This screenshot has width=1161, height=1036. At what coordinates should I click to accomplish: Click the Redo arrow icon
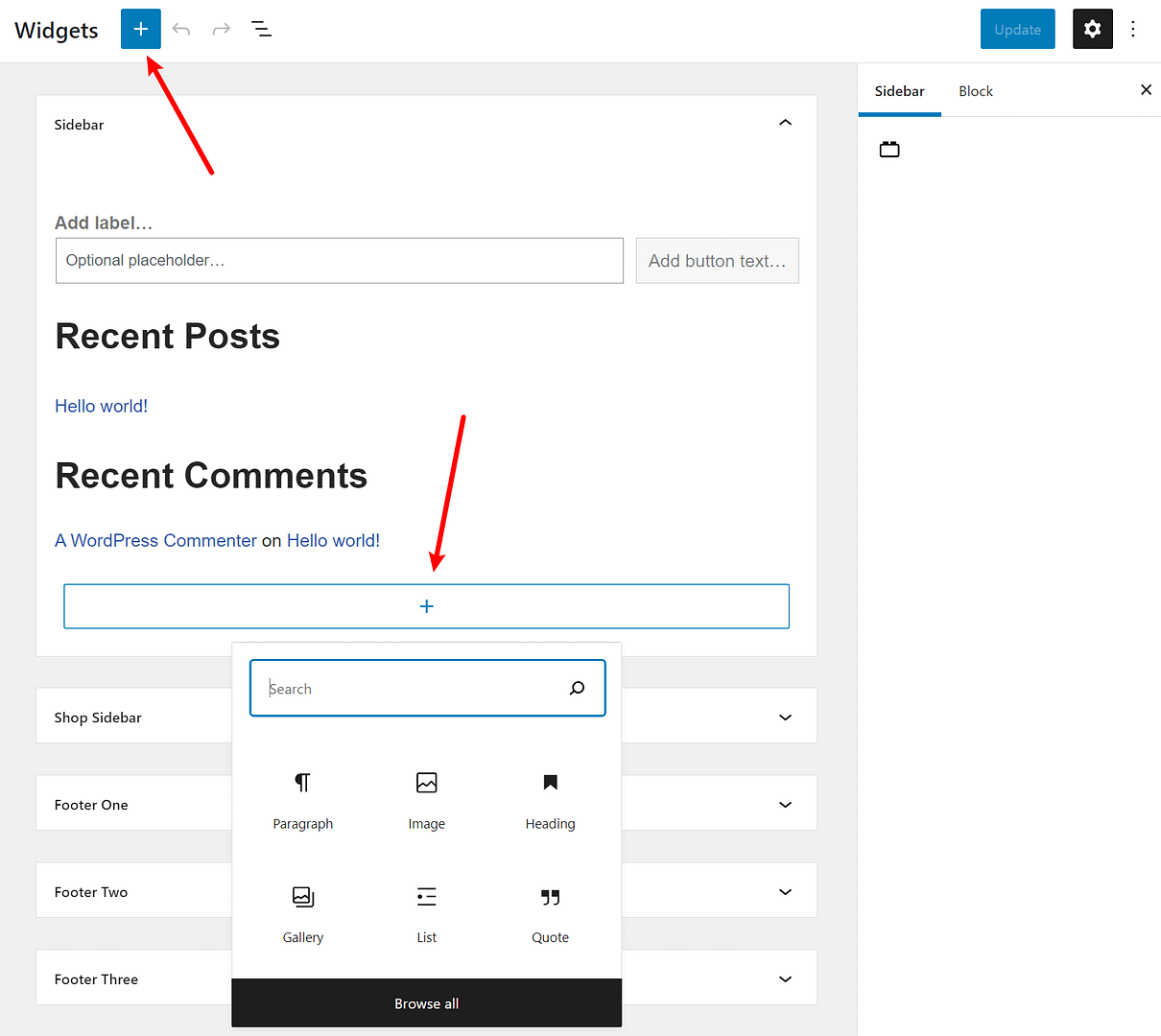[x=221, y=29]
